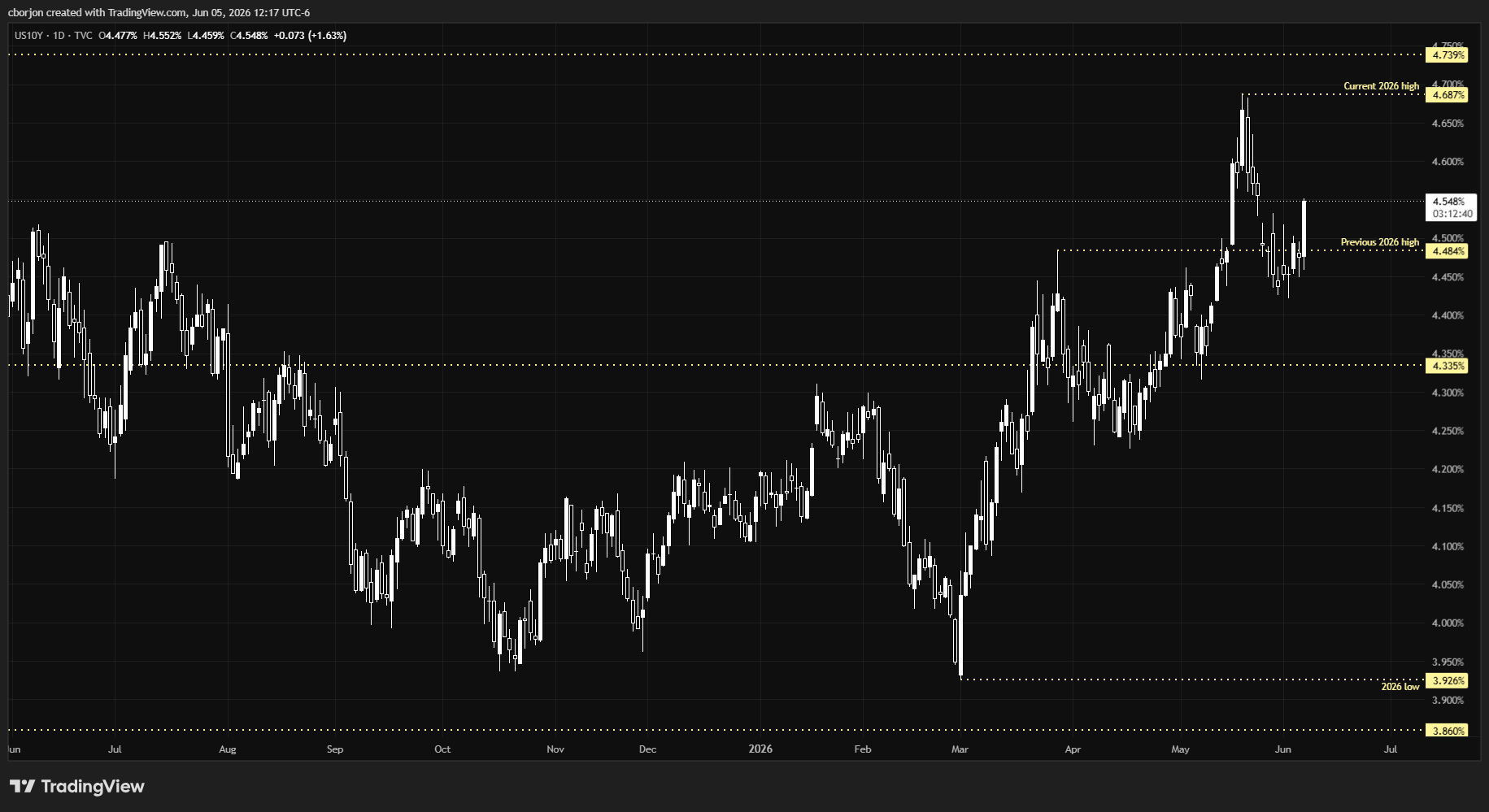This screenshot has width=1489, height=812.
Task: Click the Mar label on time axis
Action: click(x=960, y=749)
